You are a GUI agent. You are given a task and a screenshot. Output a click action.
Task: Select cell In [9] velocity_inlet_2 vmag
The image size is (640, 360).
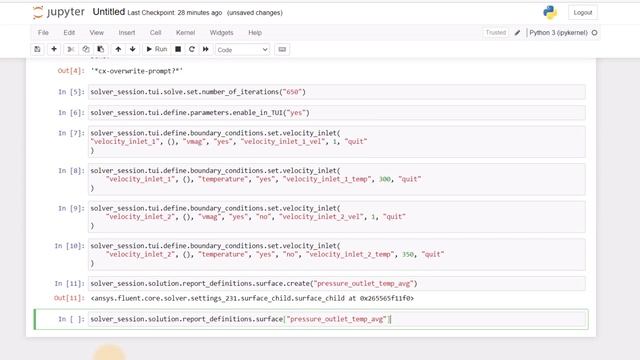(x=337, y=217)
